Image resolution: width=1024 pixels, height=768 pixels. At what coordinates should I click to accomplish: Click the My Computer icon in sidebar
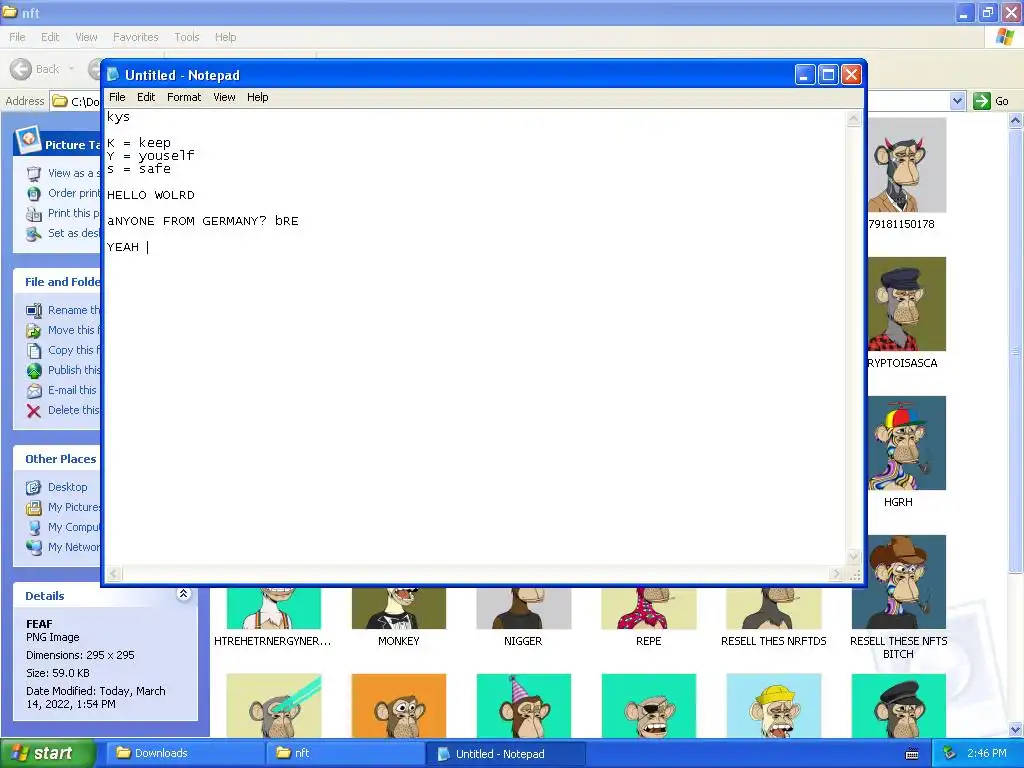click(34, 528)
